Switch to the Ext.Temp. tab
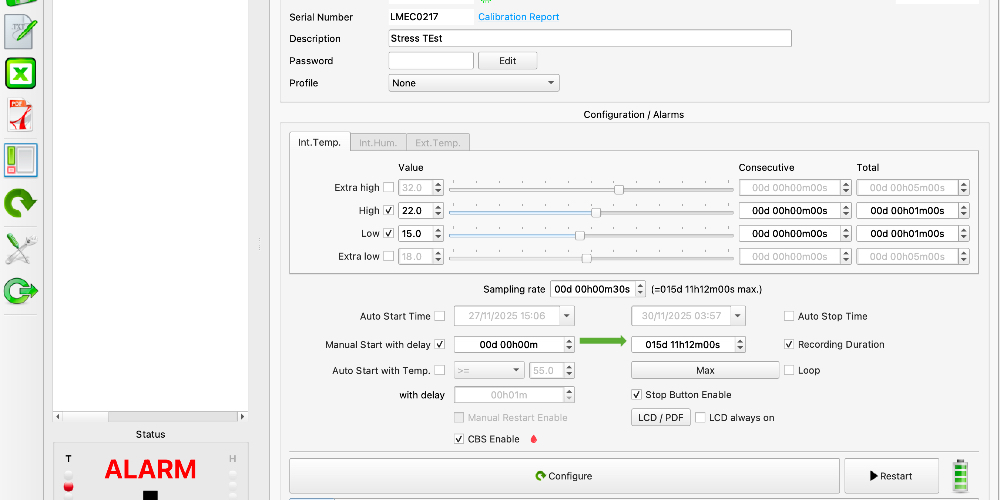The height and width of the screenshot is (500, 1000). click(x=438, y=143)
